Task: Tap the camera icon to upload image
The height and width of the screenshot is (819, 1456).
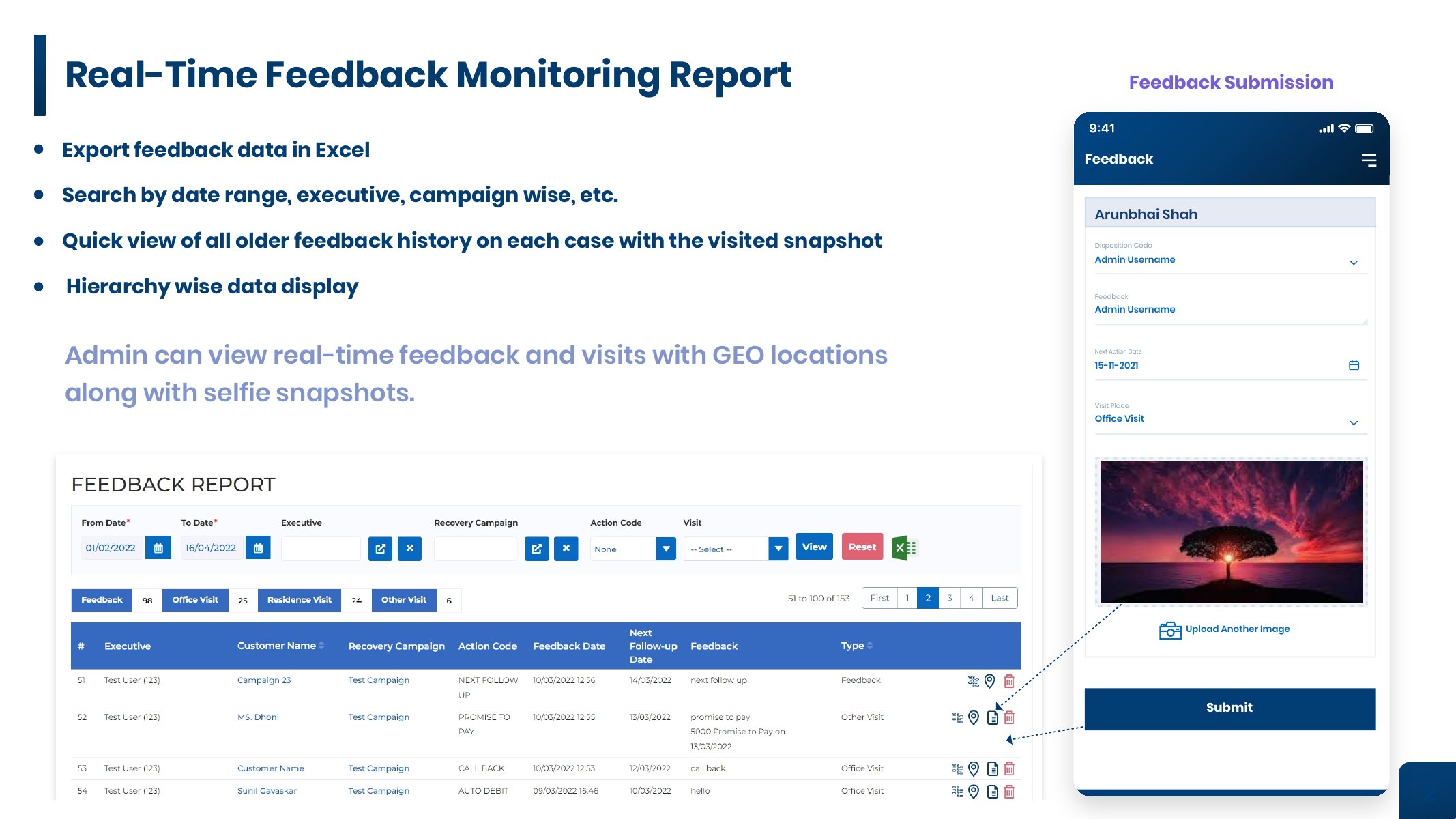Action: coord(1170,630)
